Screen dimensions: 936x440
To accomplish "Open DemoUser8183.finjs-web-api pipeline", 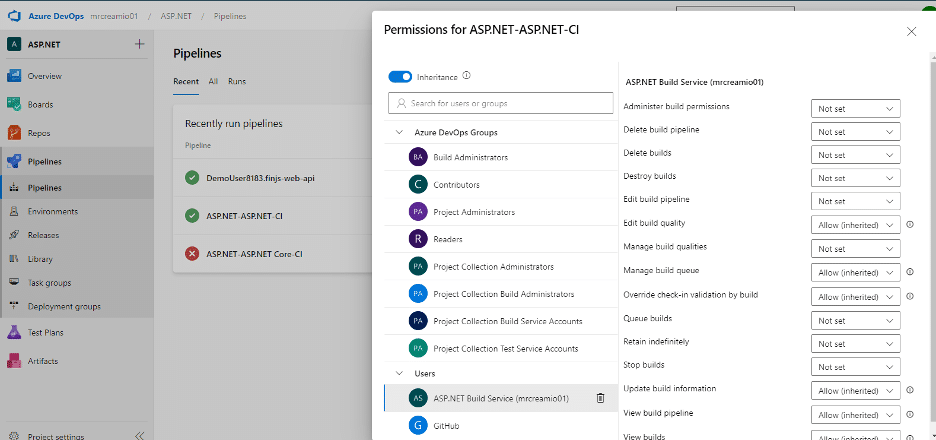I will 261,178.
